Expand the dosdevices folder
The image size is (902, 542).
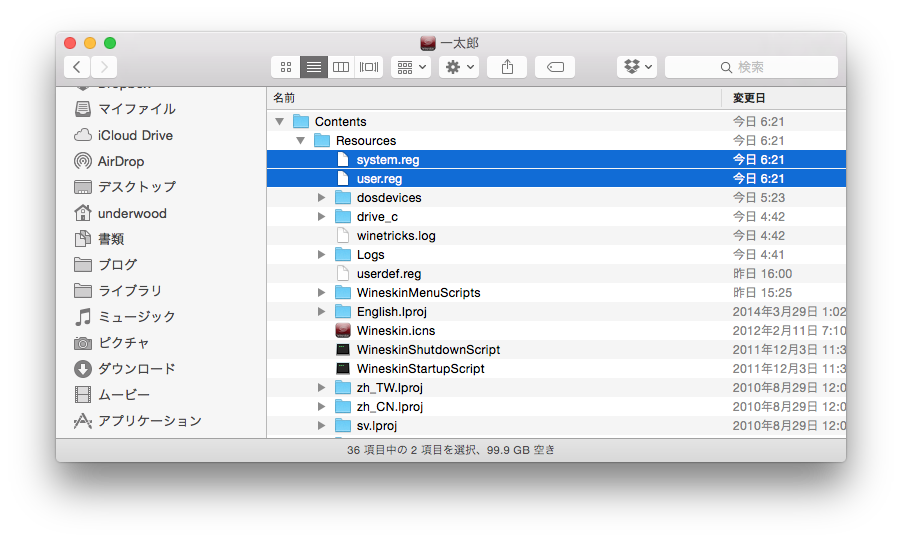click(x=321, y=197)
